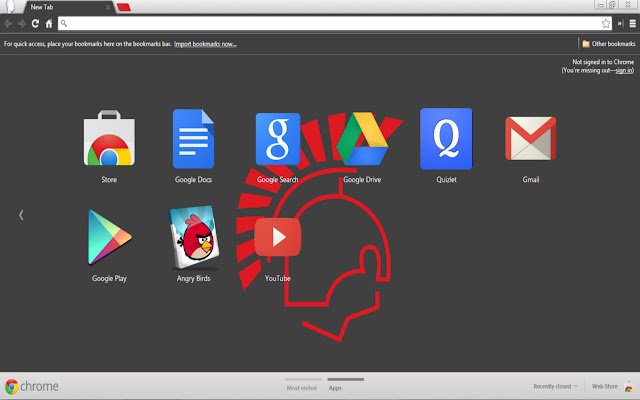Close the New Tab tab
Viewport: 640px width, 400px height.
point(108,7)
